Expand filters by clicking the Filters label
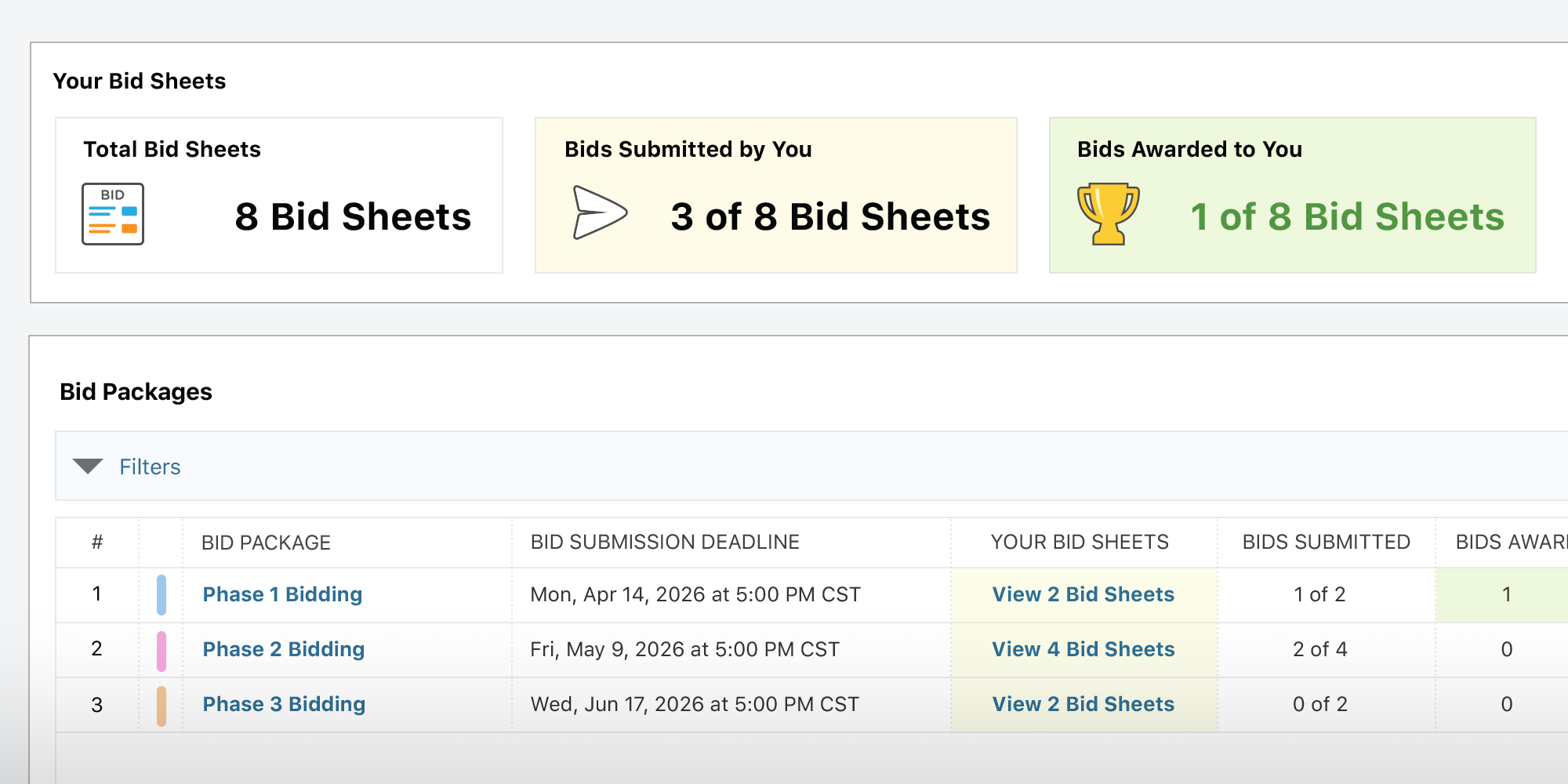The width and height of the screenshot is (1568, 784). point(150,466)
